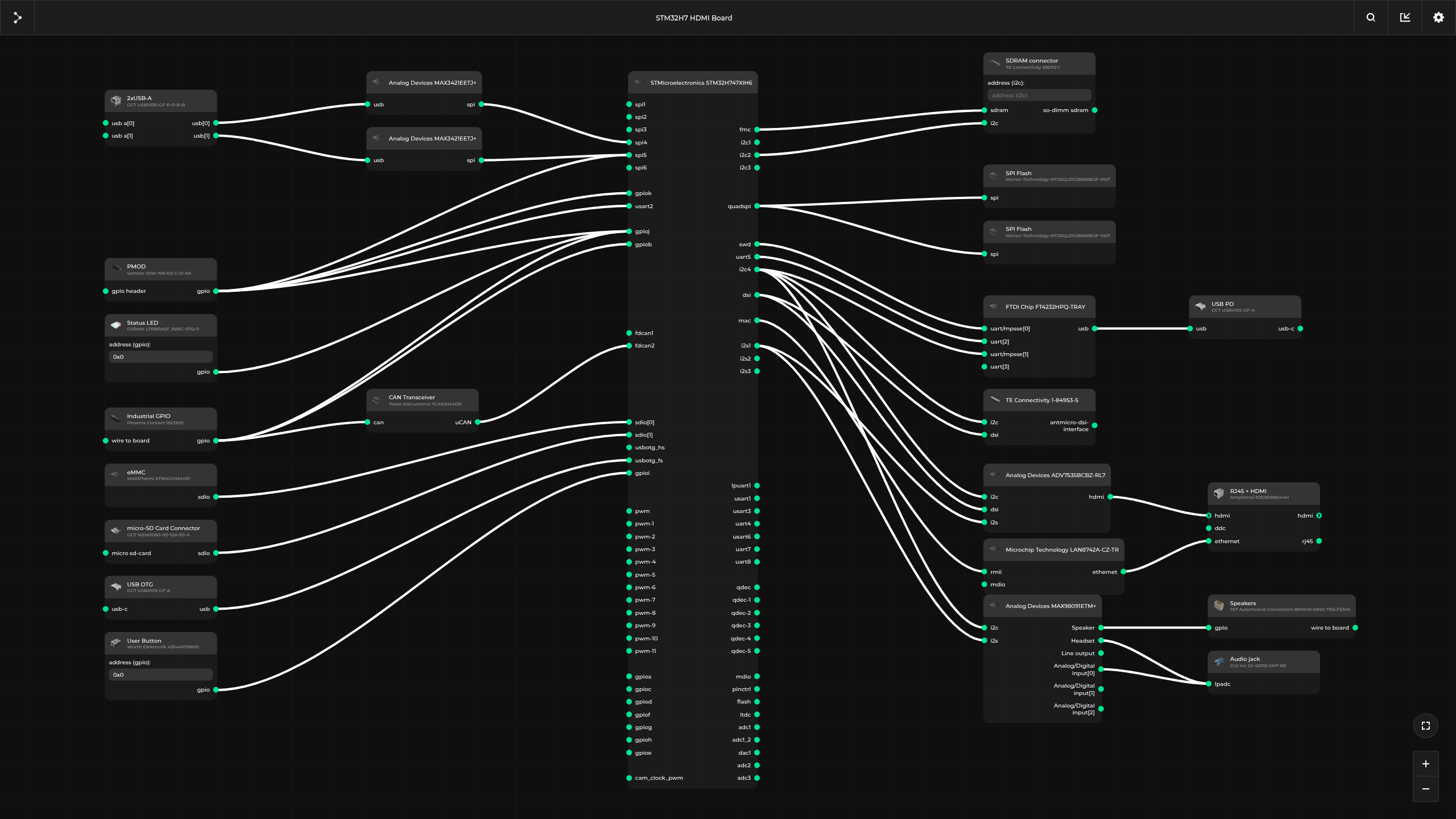Select the 2xUSB-A node connector icon
This screenshot has height=819, width=1456.
tap(116, 101)
